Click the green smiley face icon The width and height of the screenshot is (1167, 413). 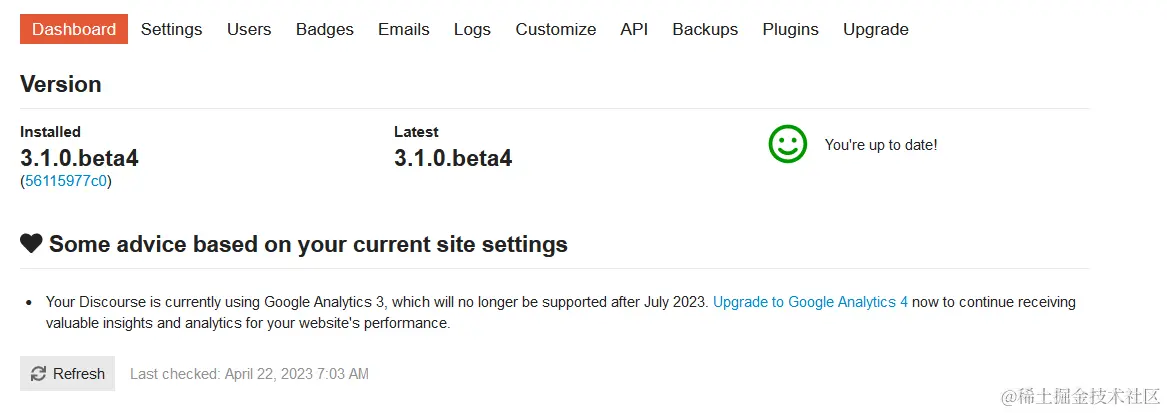point(787,144)
